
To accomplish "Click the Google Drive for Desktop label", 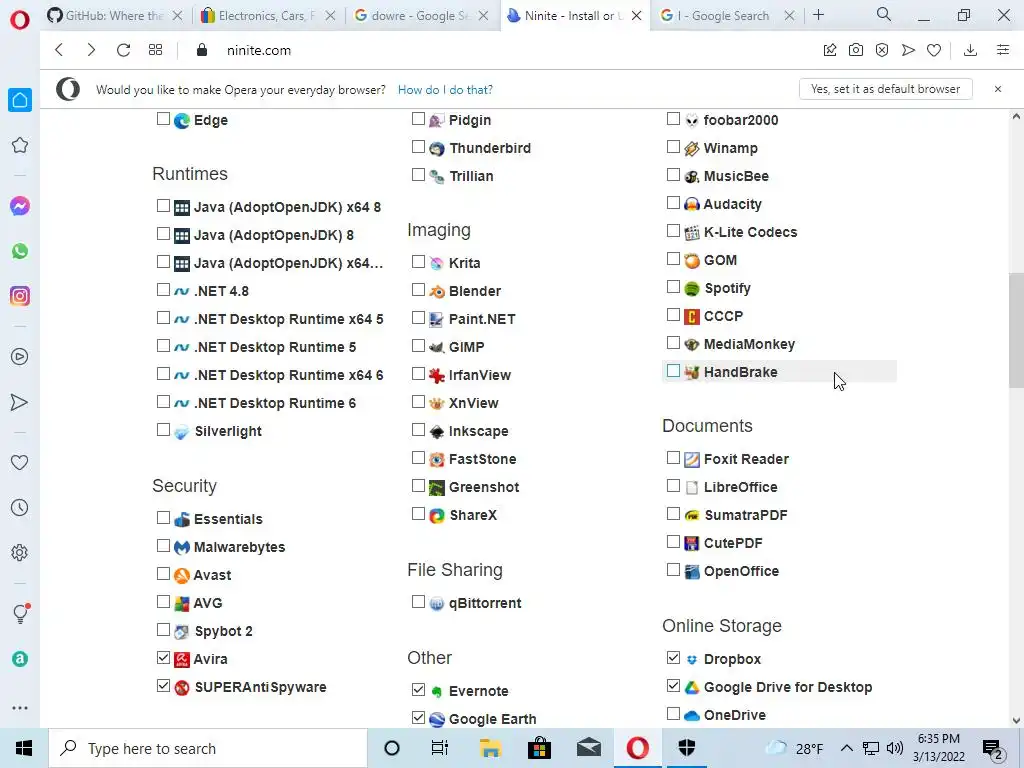I will 788,687.
